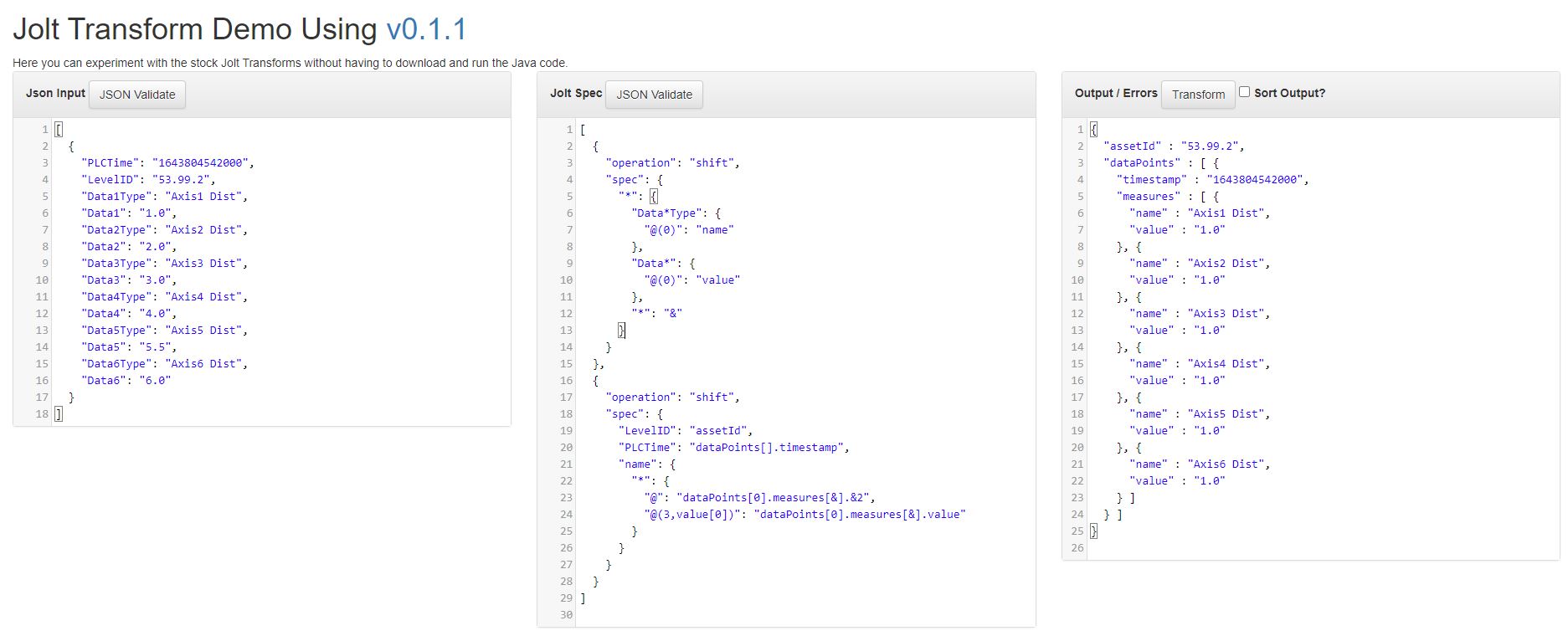Click "name" : "Axis5 Dist" in the output
Screen dimensions: 1568x636
(x=1200, y=414)
